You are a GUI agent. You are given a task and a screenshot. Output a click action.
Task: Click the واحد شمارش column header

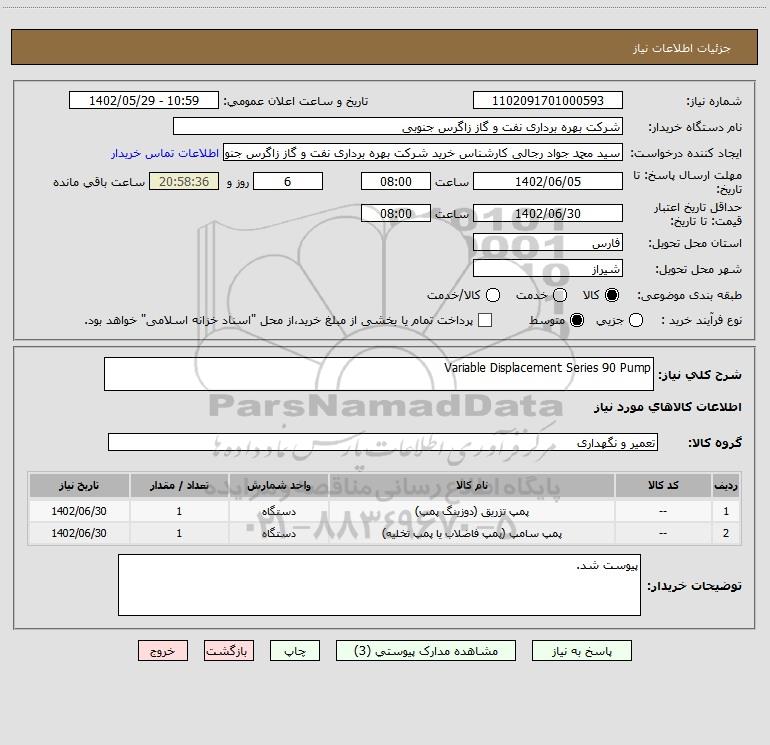coord(278,485)
